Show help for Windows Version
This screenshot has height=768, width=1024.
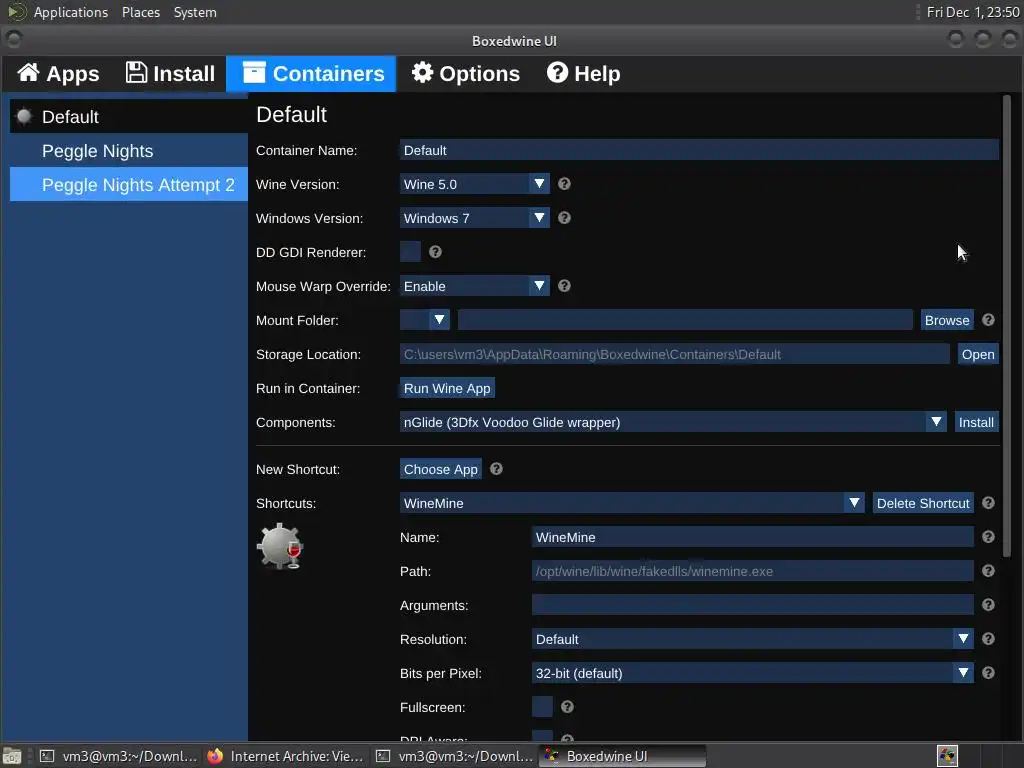pos(564,218)
